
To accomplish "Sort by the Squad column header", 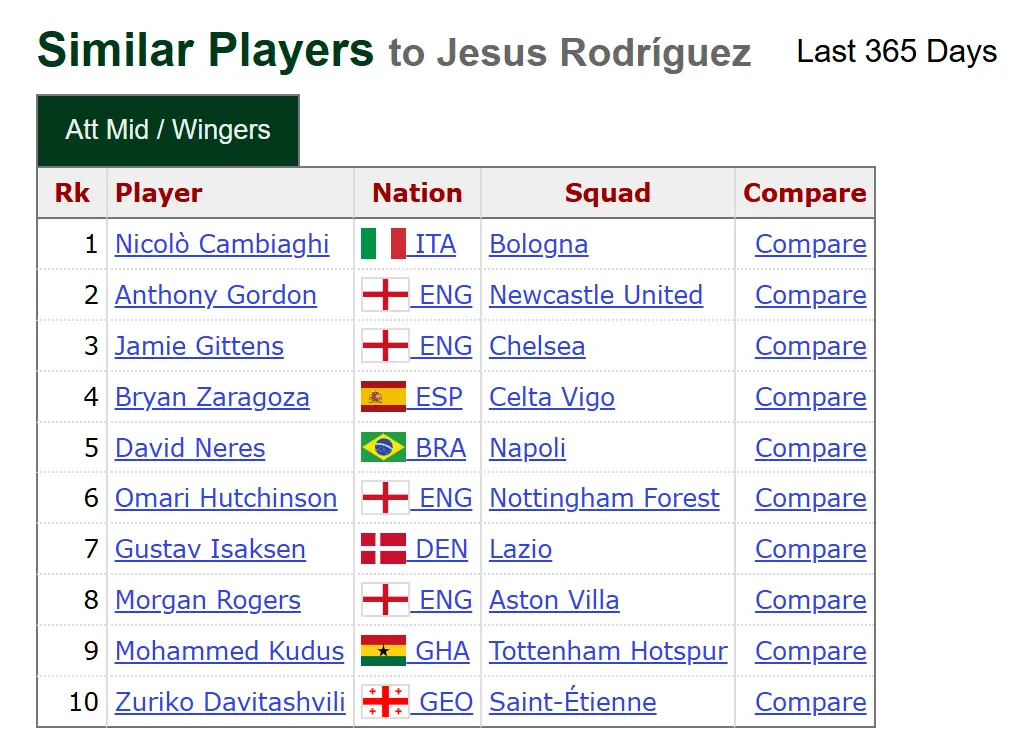I will [x=607, y=193].
